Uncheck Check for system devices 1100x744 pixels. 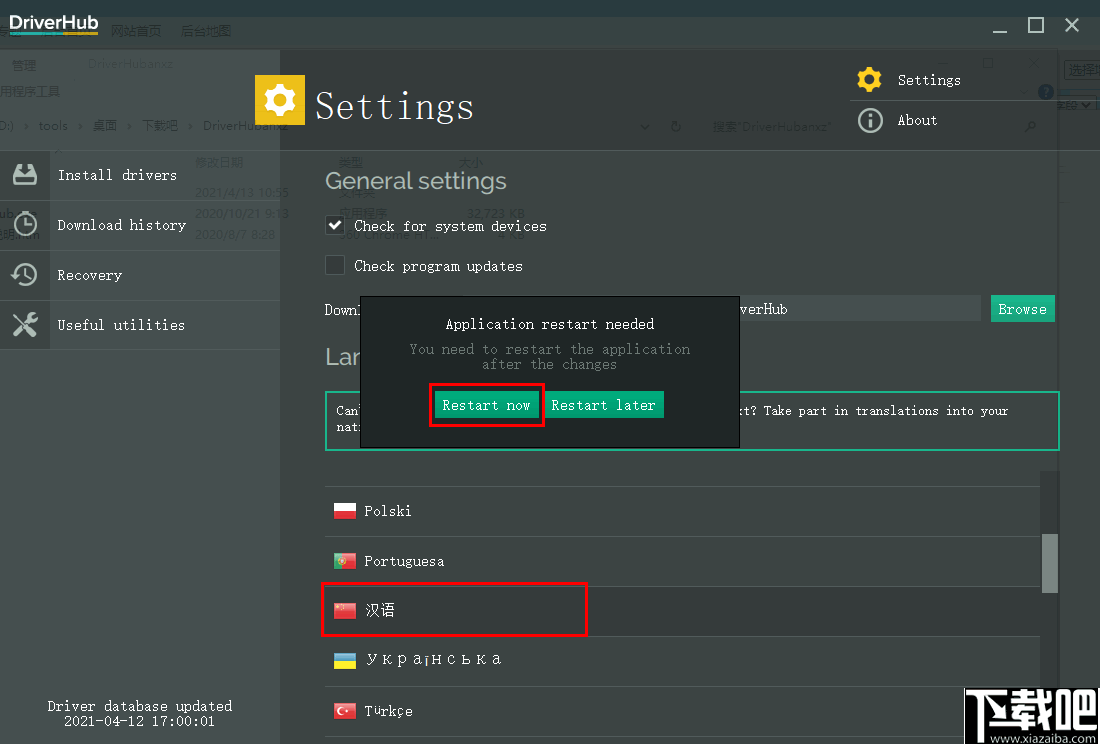pos(335,226)
